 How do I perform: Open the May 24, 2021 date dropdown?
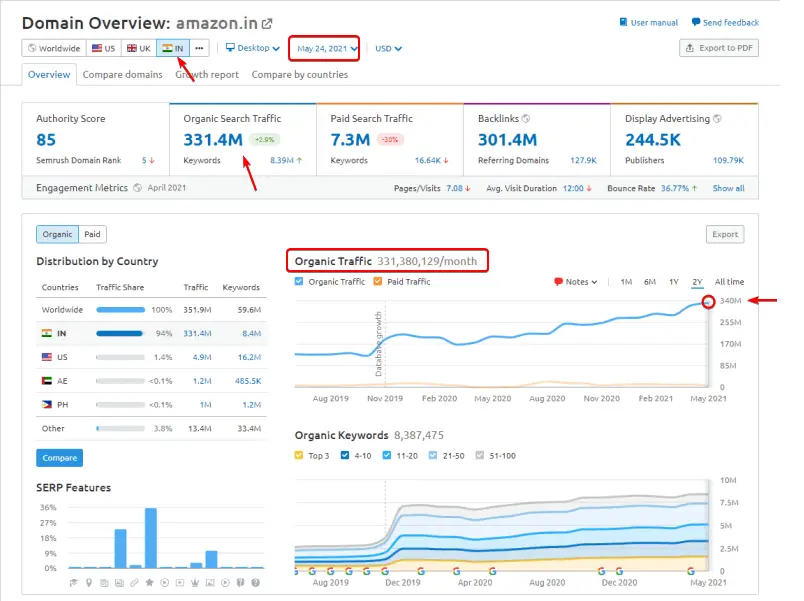click(327, 48)
